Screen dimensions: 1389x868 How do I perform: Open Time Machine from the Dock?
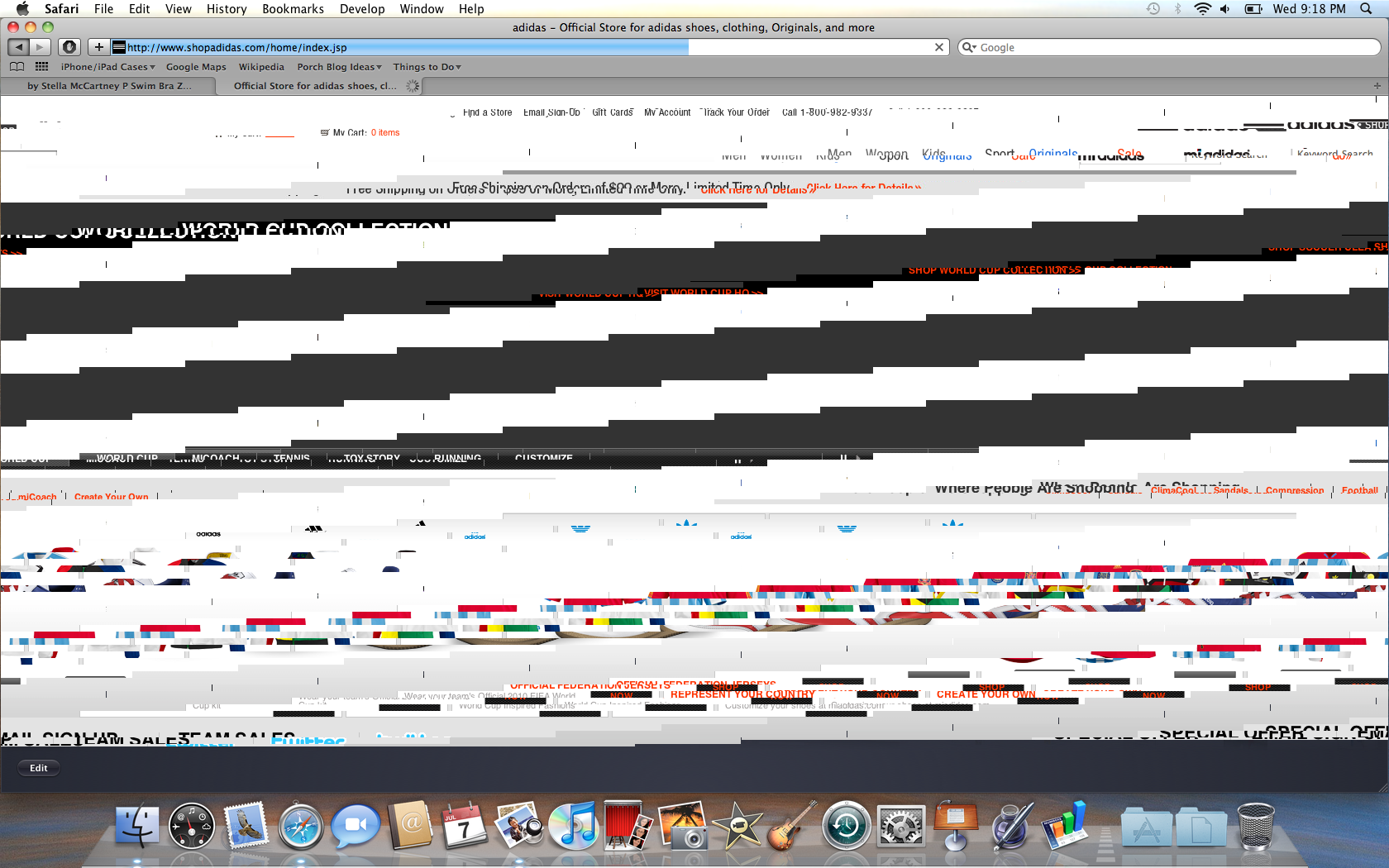coord(847,826)
